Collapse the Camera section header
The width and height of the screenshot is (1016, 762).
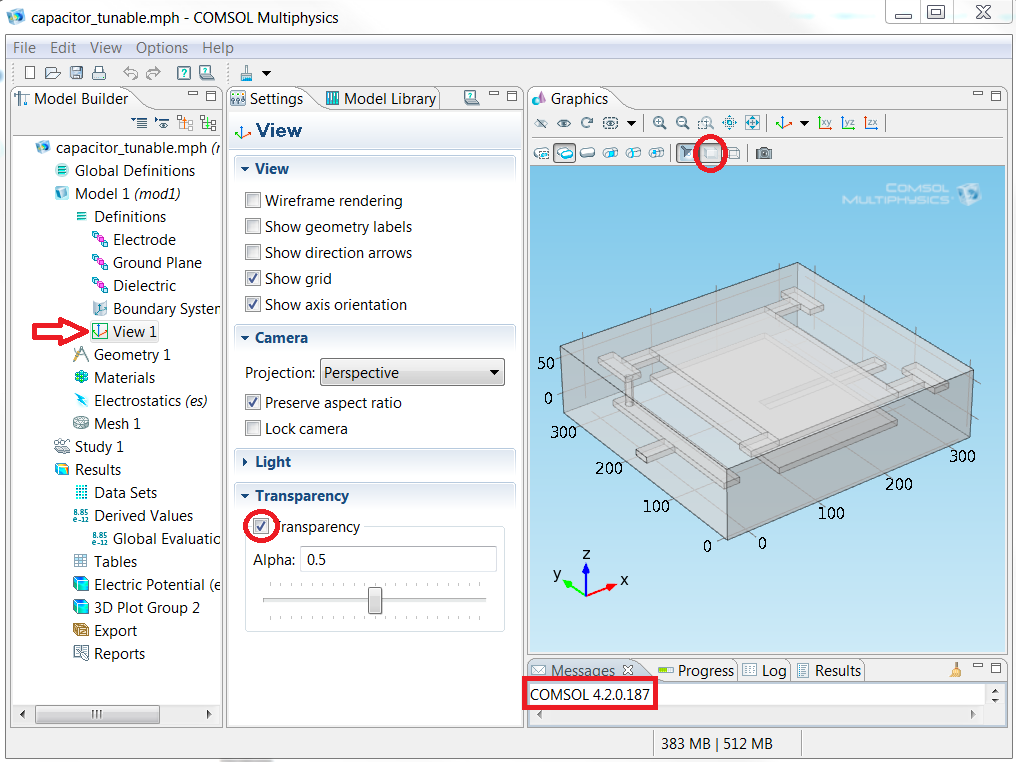(x=280, y=338)
